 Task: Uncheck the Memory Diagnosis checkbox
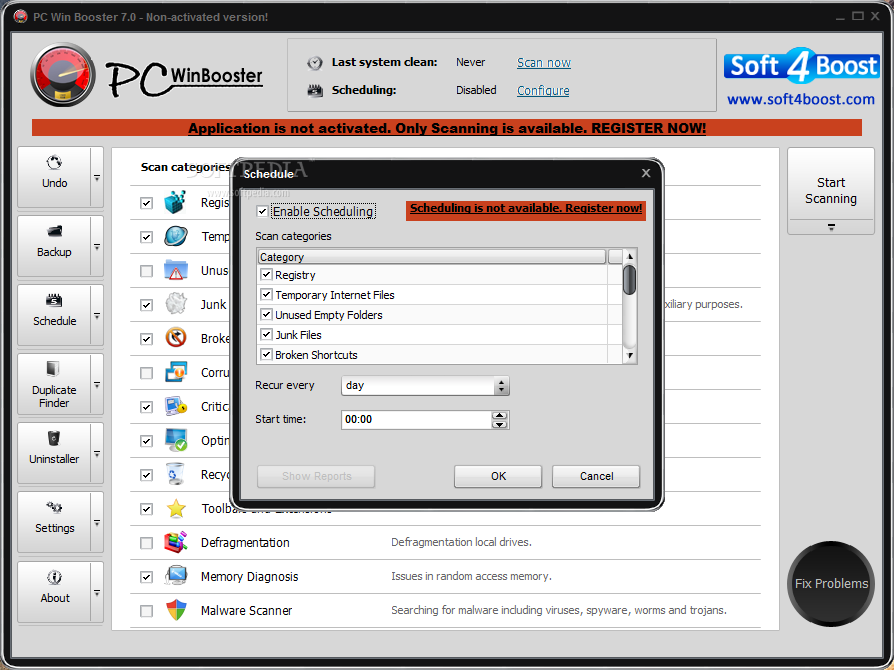coord(147,577)
